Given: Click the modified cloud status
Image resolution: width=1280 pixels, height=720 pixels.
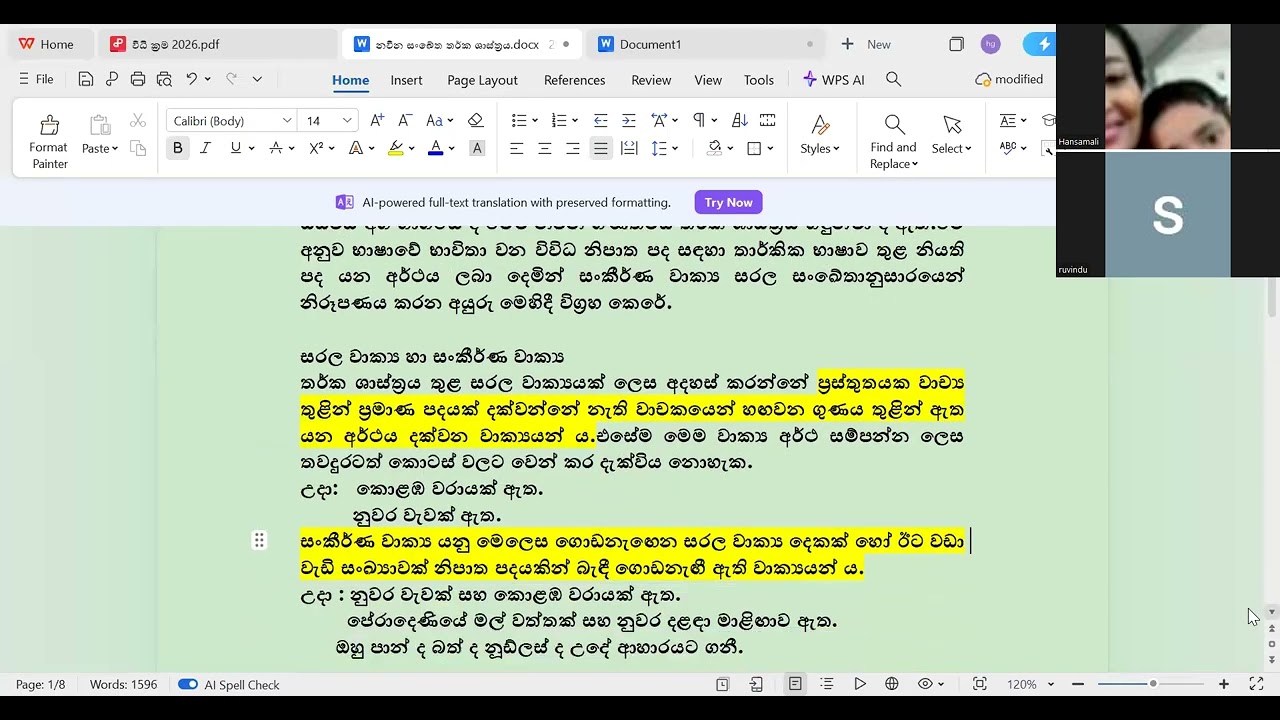Looking at the screenshot, I should (1009, 79).
